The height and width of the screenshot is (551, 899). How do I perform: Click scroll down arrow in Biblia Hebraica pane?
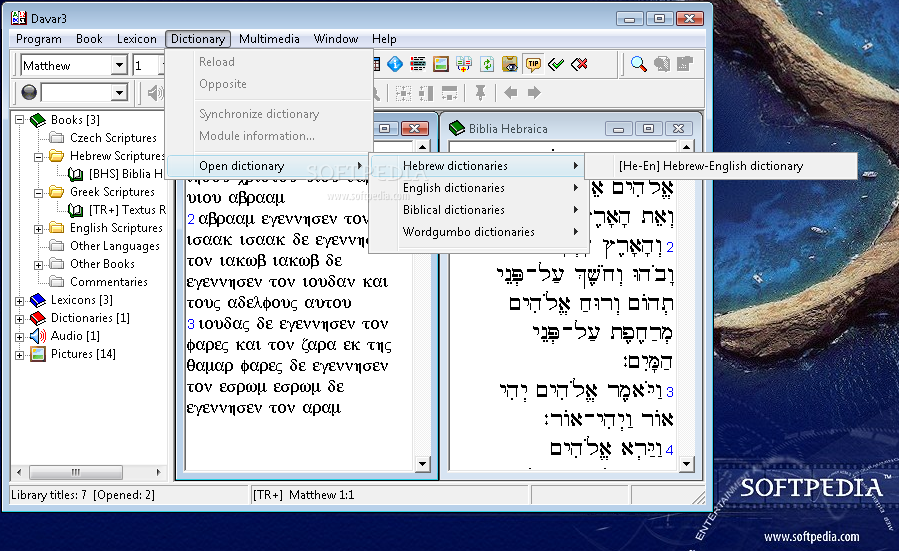click(x=686, y=463)
